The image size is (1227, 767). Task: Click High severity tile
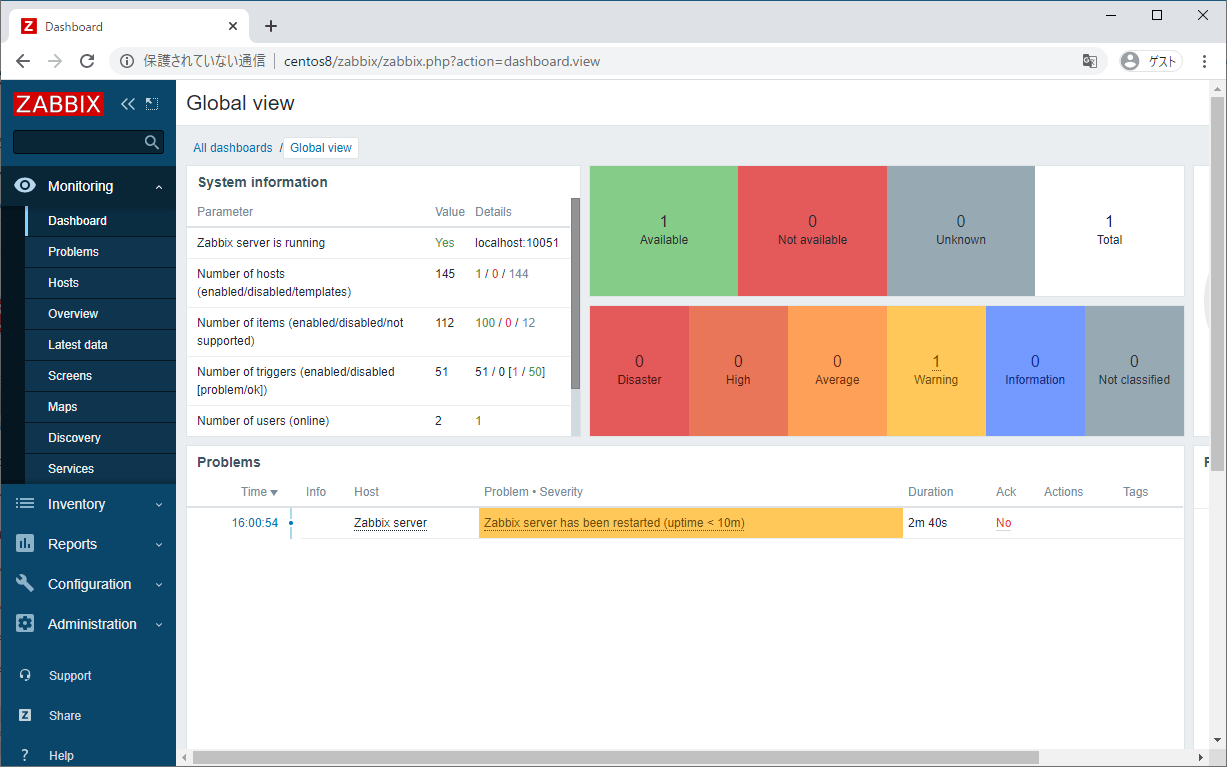pyautogui.click(x=738, y=371)
